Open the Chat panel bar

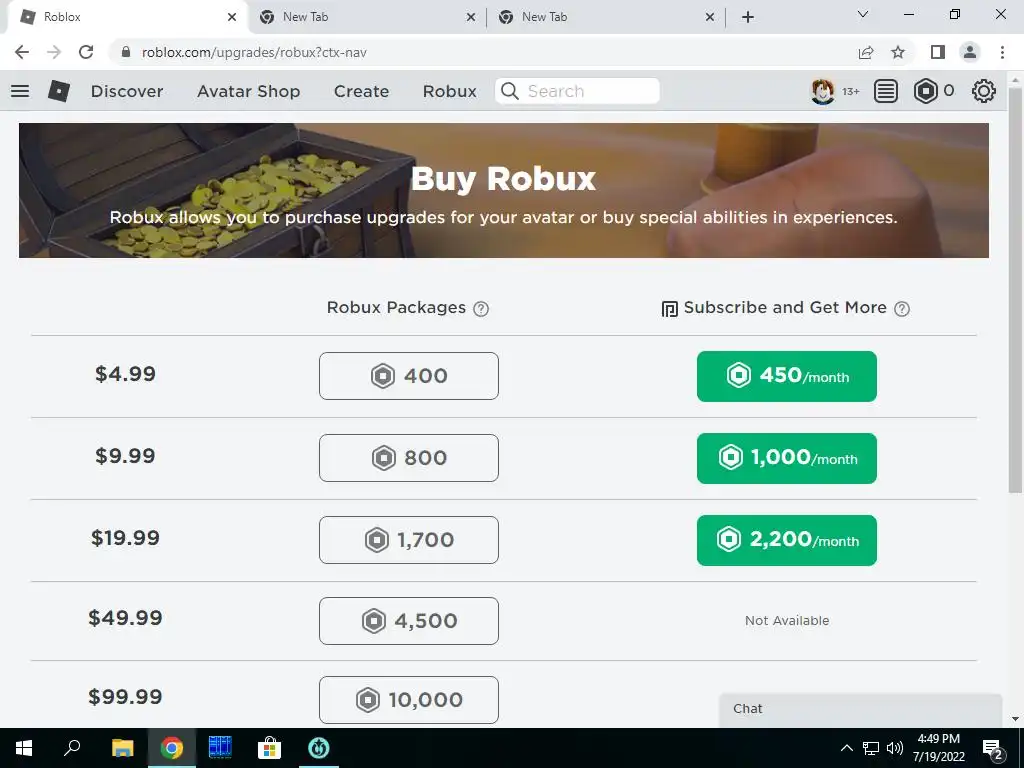(x=861, y=711)
